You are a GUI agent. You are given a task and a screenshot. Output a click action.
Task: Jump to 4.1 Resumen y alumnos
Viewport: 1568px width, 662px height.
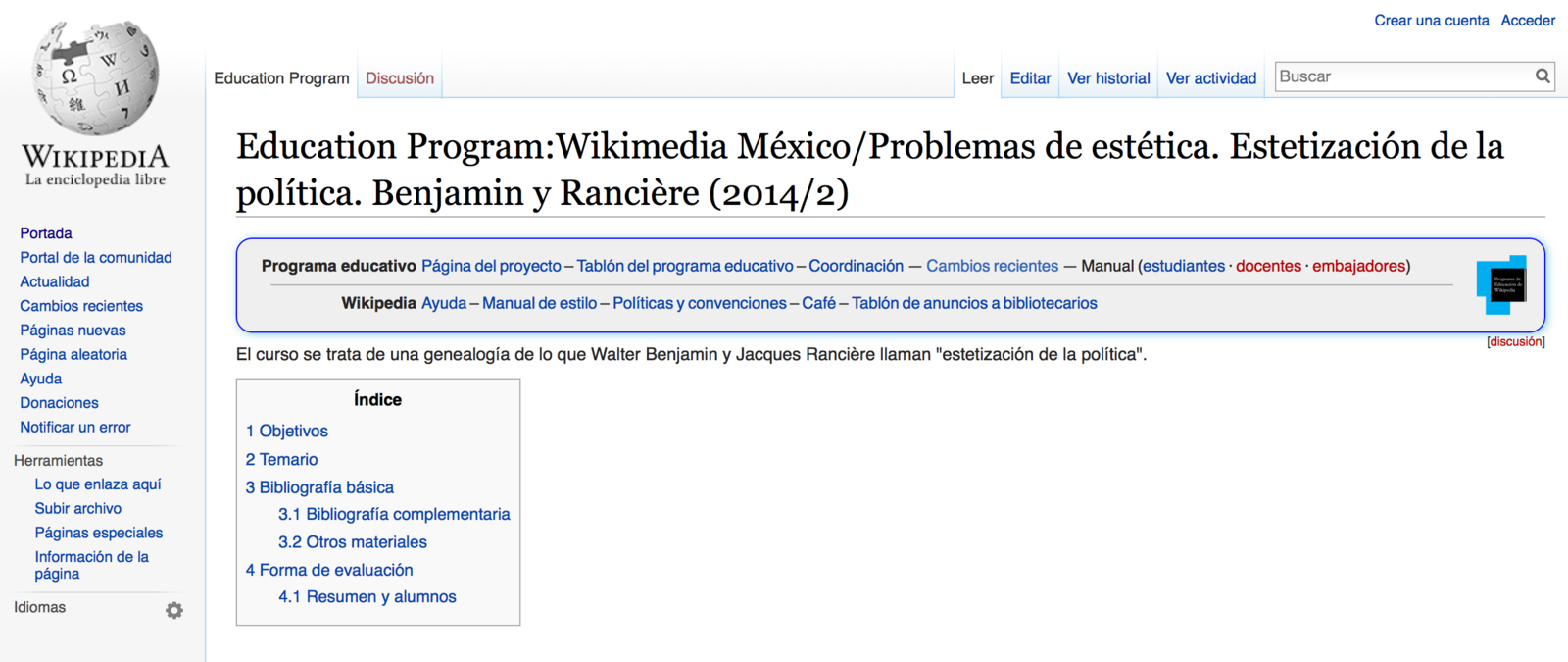pyautogui.click(x=367, y=596)
